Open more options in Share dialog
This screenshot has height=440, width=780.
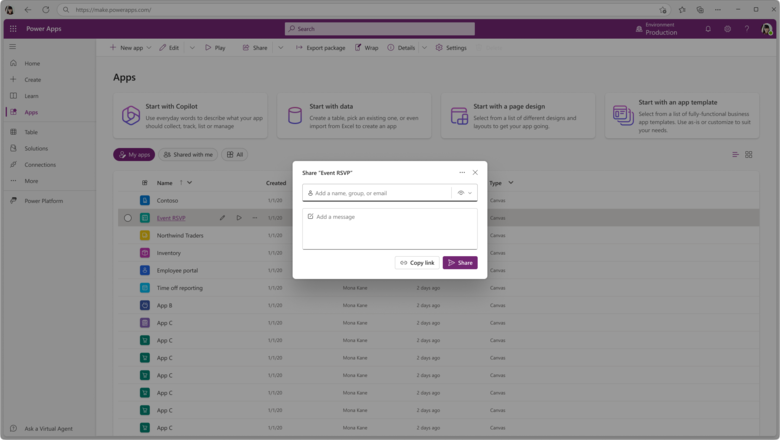tap(462, 173)
